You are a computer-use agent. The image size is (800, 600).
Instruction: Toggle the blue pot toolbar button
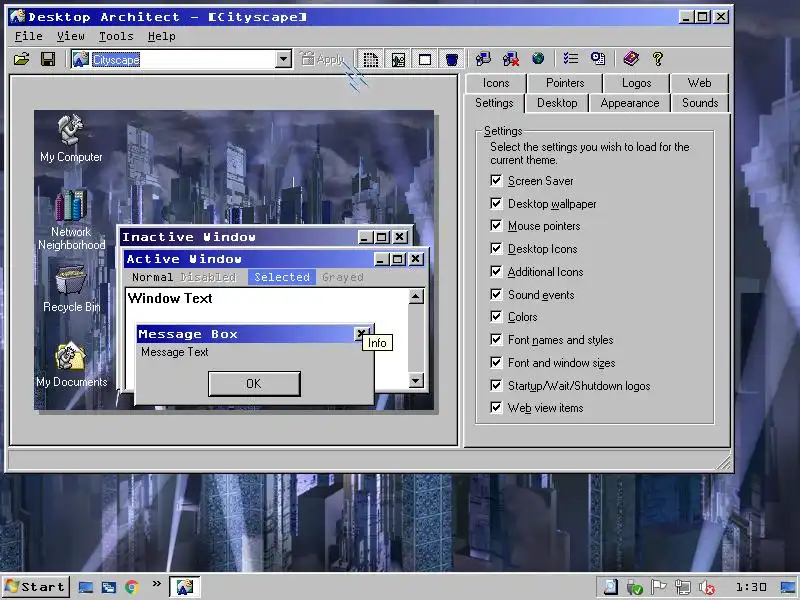pyautogui.click(x=452, y=59)
